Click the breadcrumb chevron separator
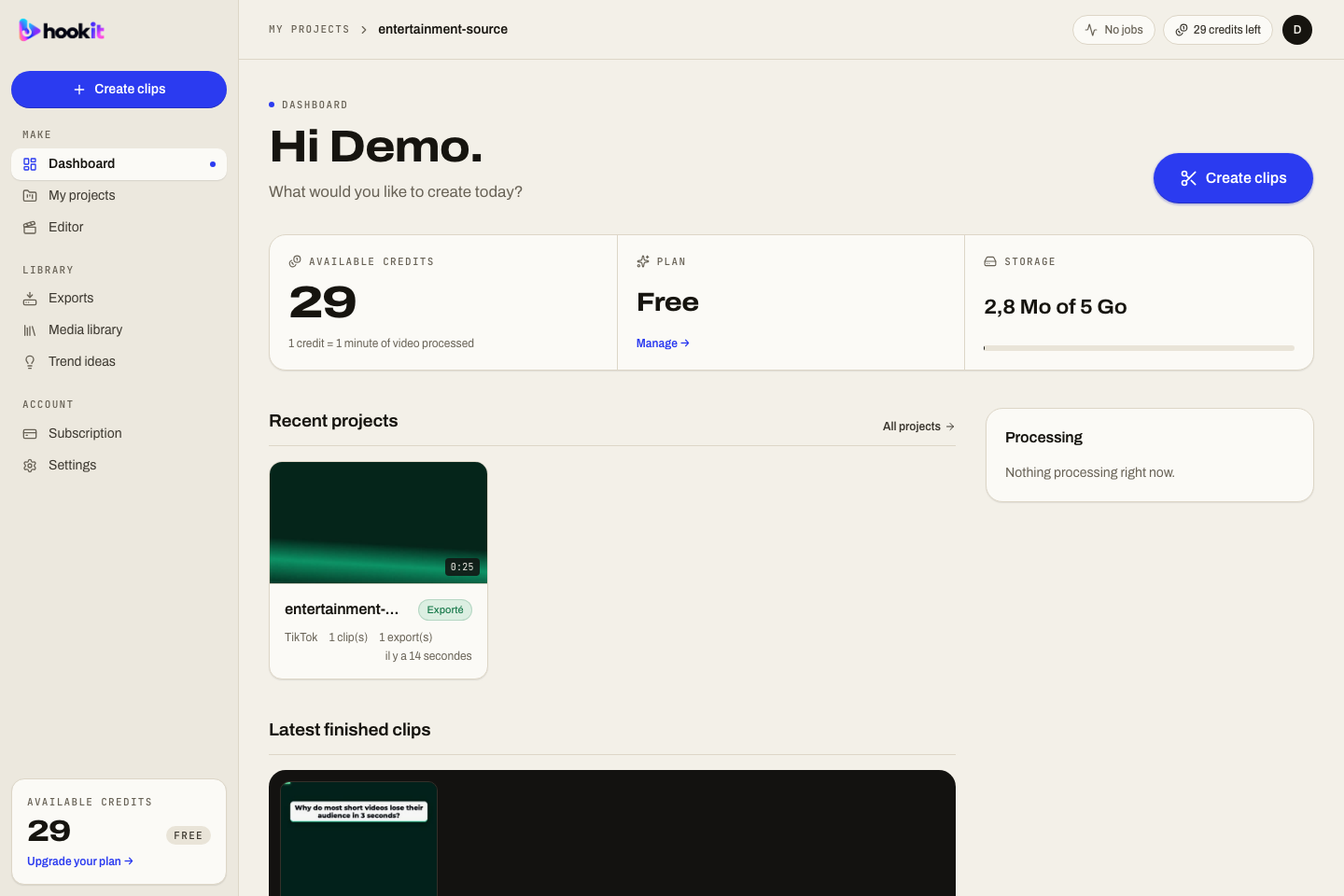The image size is (1344, 896). pyautogui.click(x=364, y=30)
